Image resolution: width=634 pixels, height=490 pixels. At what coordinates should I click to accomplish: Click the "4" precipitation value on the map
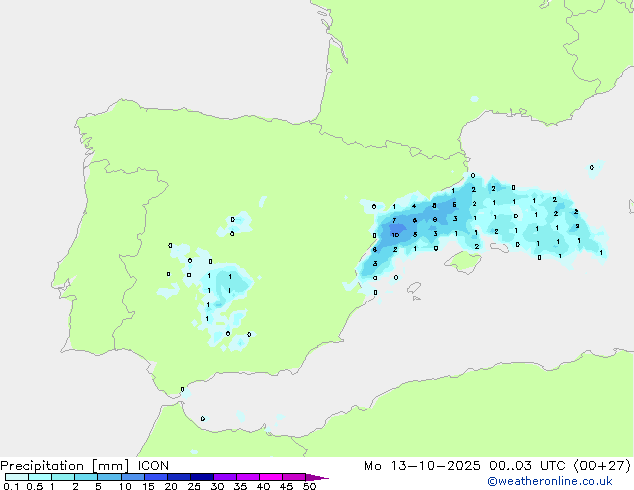pyautogui.click(x=414, y=206)
